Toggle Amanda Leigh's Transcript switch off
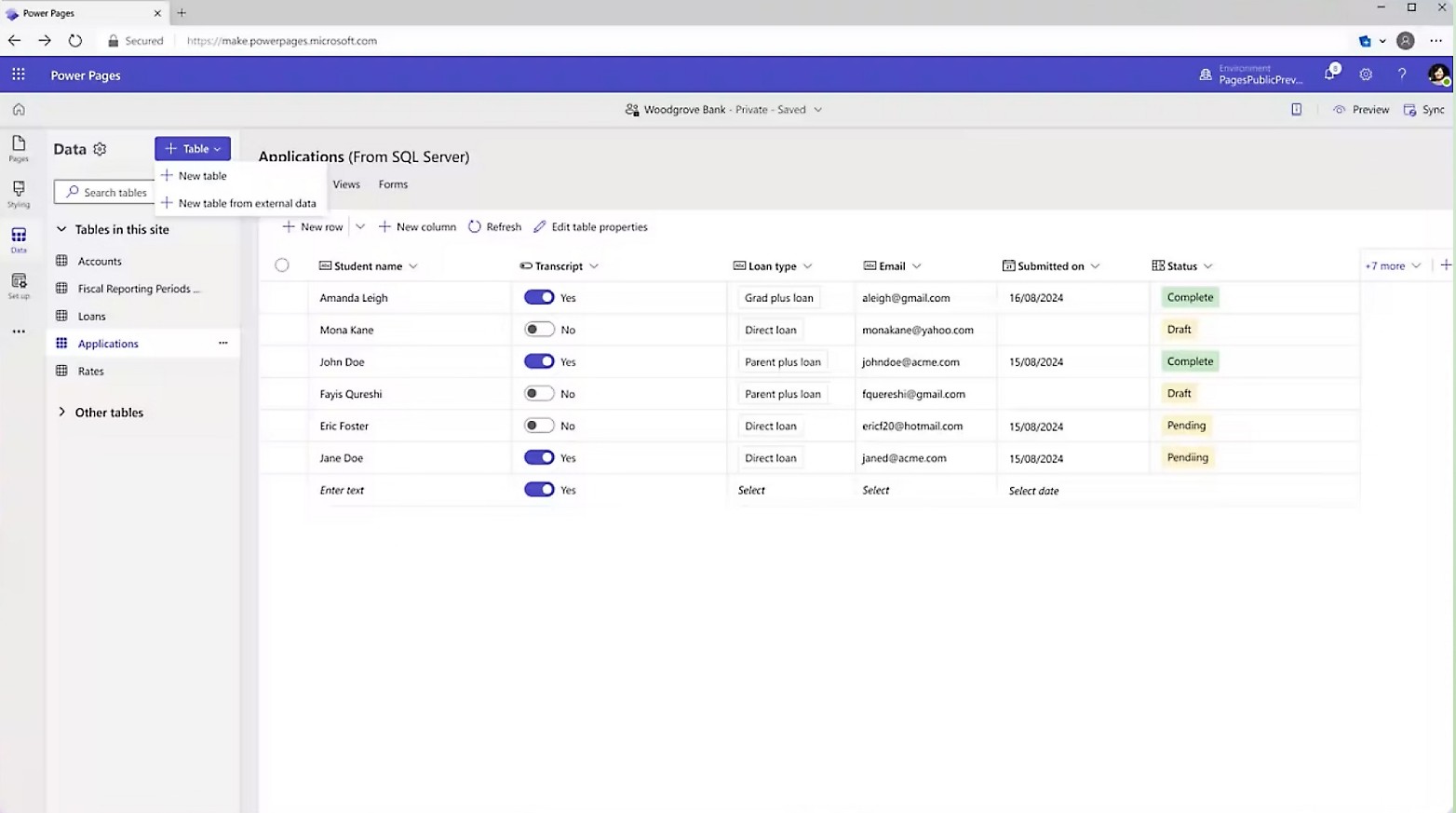 pos(539,297)
